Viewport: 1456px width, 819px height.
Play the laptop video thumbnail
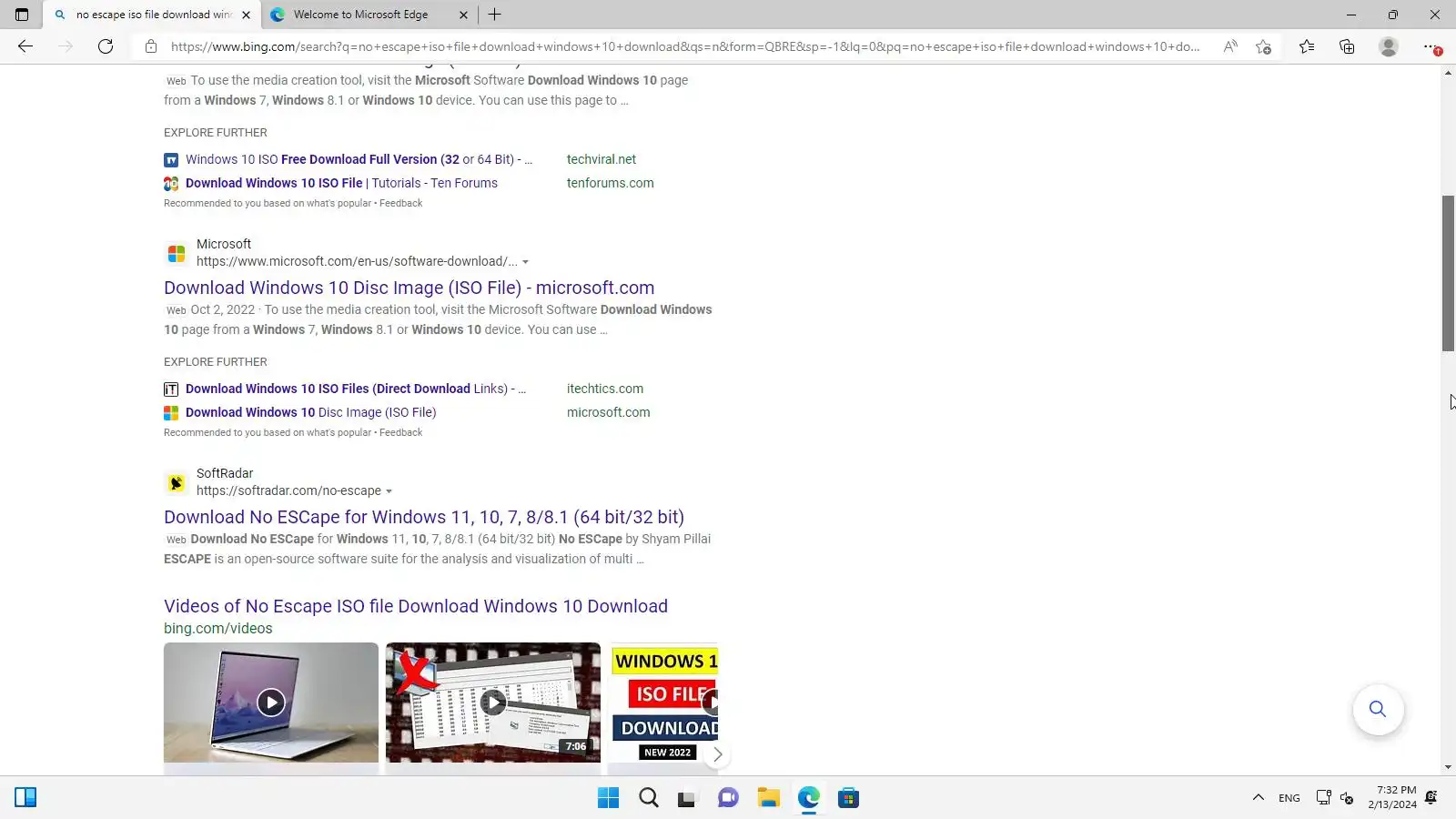(x=271, y=703)
